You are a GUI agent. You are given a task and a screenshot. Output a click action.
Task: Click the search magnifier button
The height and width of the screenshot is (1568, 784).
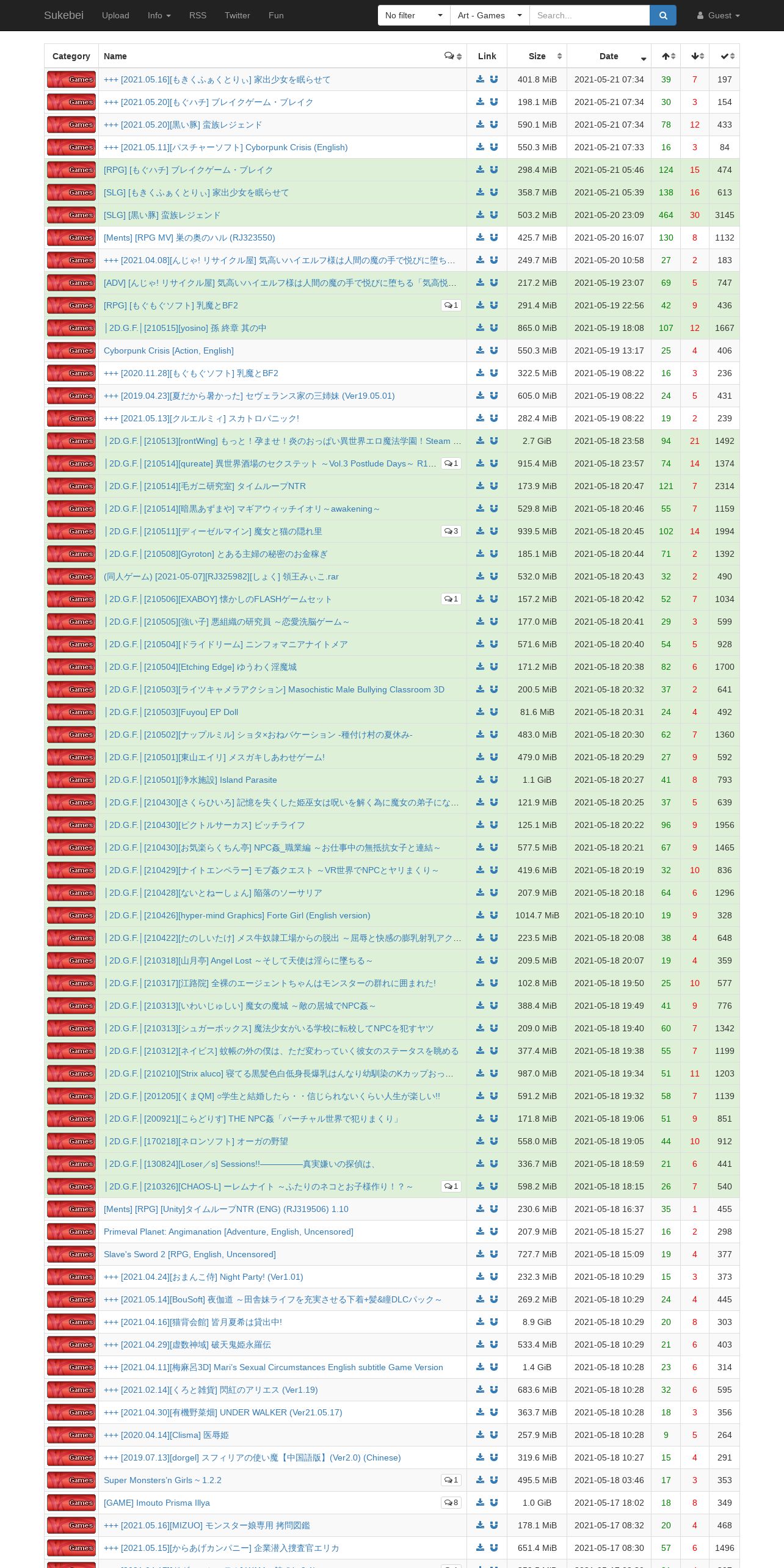(x=663, y=15)
